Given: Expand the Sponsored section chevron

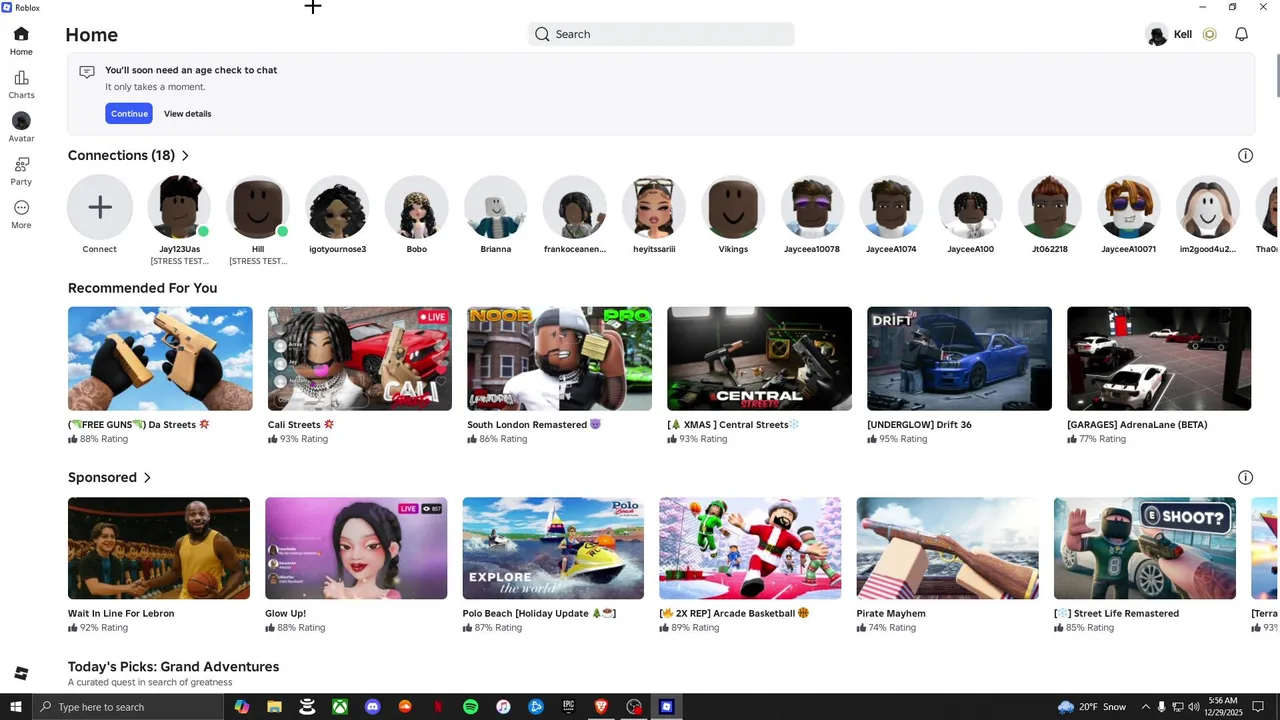Looking at the screenshot, I should (x=147, y=478).
